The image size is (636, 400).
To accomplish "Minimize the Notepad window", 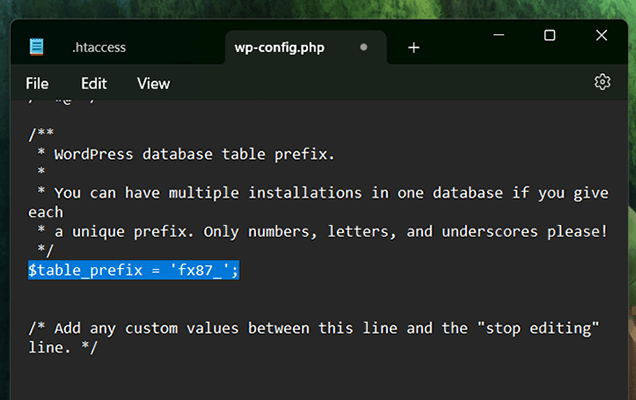I will click(x=497, y=35).
